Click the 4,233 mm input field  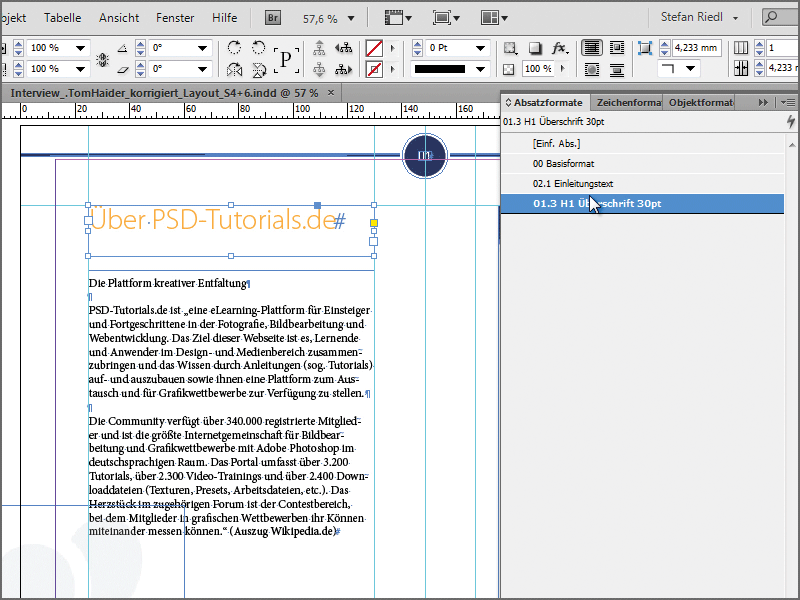[x=697, y=48]
